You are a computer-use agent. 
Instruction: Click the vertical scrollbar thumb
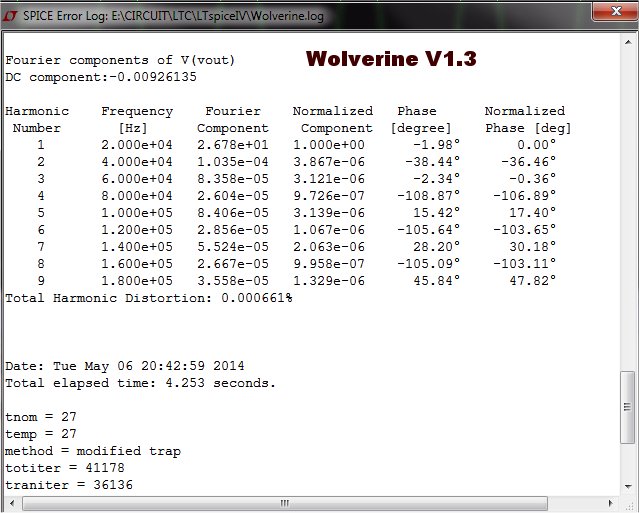click(628, 407)
